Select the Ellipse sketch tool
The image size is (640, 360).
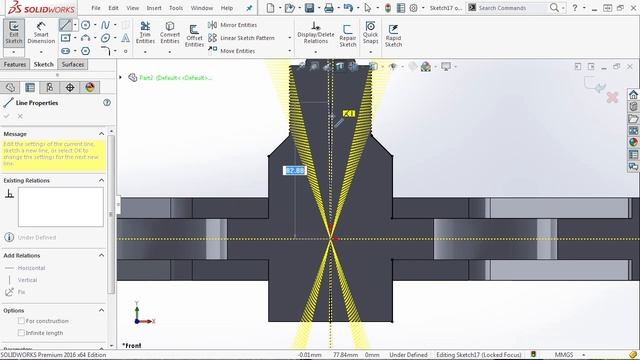[x=105, y=38]
